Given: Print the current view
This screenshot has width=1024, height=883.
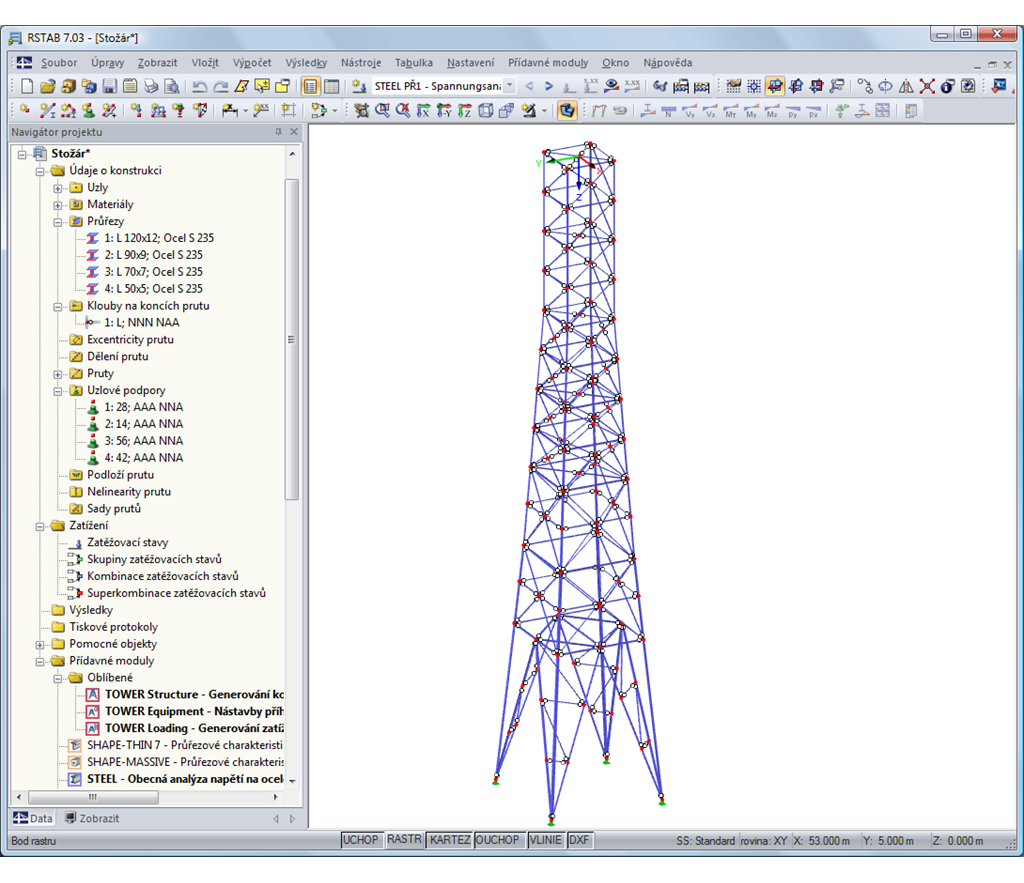Looking at the screenshot, I should 150,86.
